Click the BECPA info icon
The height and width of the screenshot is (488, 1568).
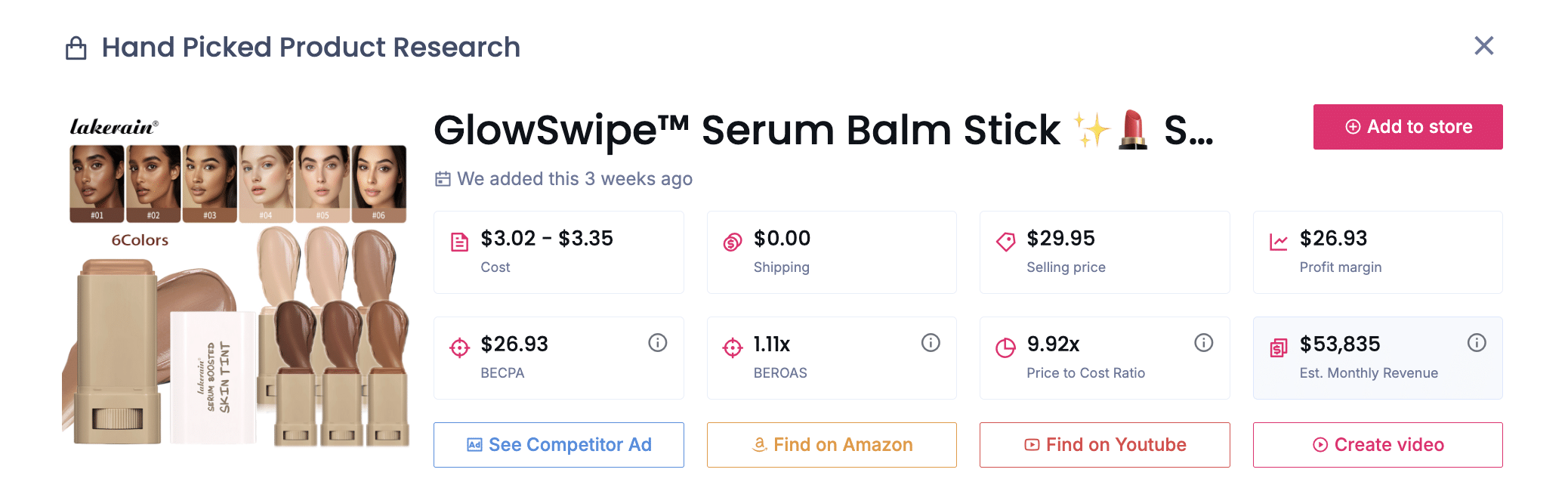click(657, 343)
